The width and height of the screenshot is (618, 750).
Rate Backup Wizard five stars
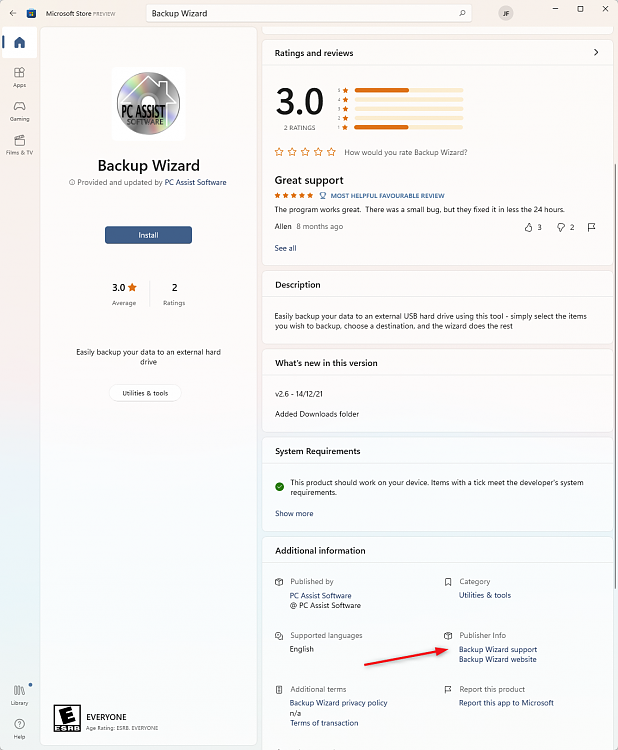(x=331, y=152)
